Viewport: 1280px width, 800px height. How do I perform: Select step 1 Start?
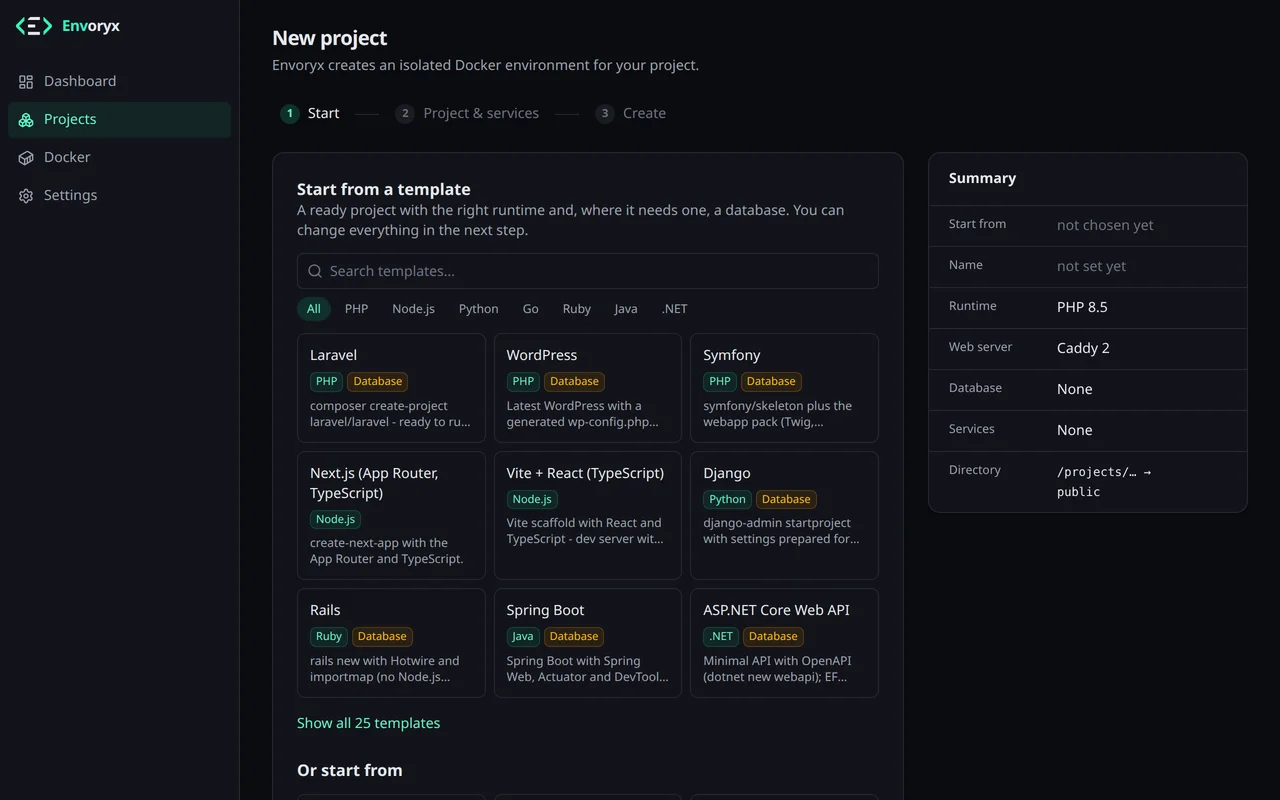(x=310, y=113)
